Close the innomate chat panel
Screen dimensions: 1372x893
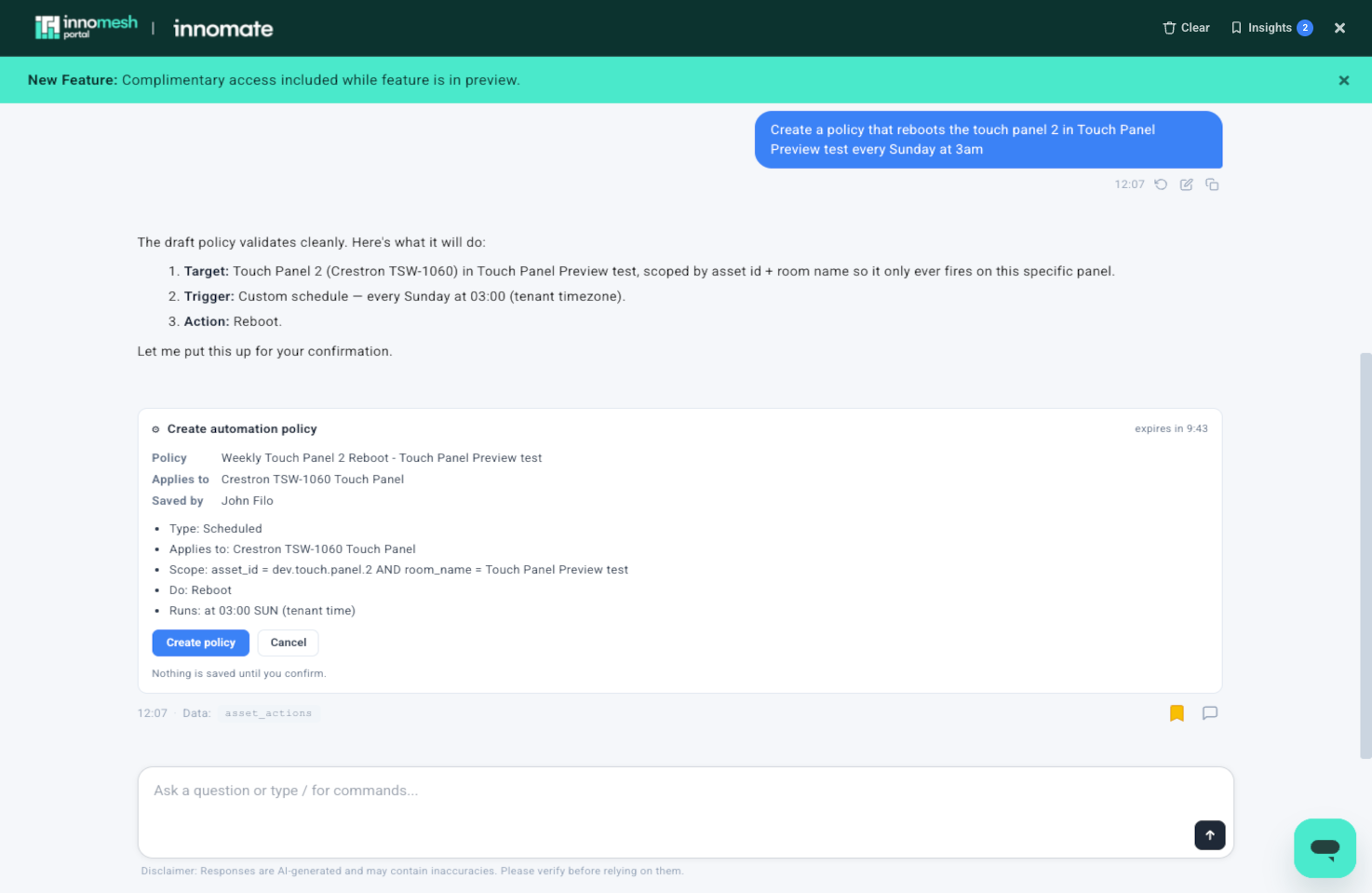click(1339, 28)
